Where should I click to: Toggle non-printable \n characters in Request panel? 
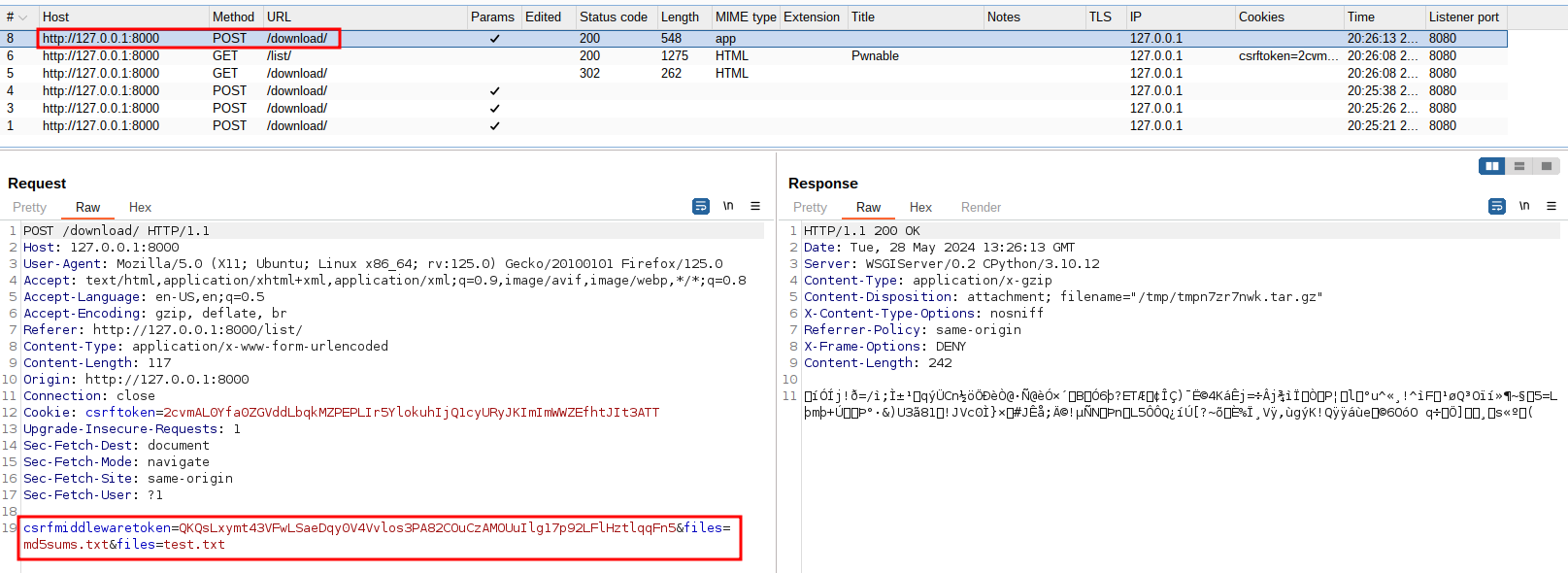tap(728, 206)
